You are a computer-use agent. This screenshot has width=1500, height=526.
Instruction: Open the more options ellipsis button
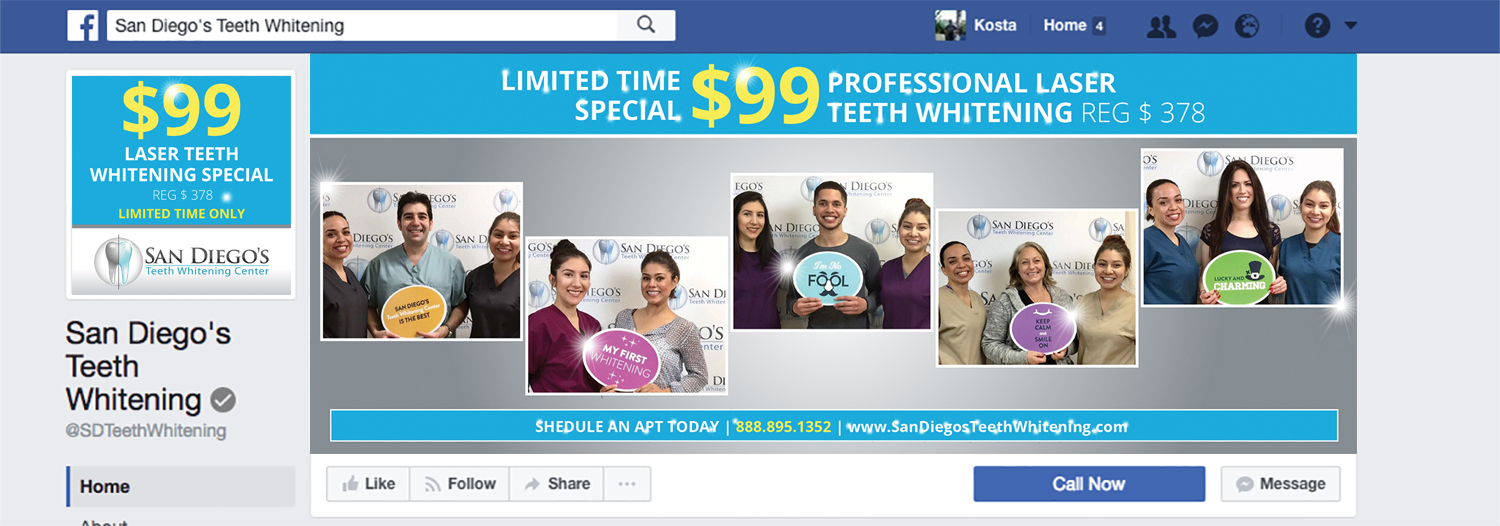pyautogui.click(x=627, y=484)
